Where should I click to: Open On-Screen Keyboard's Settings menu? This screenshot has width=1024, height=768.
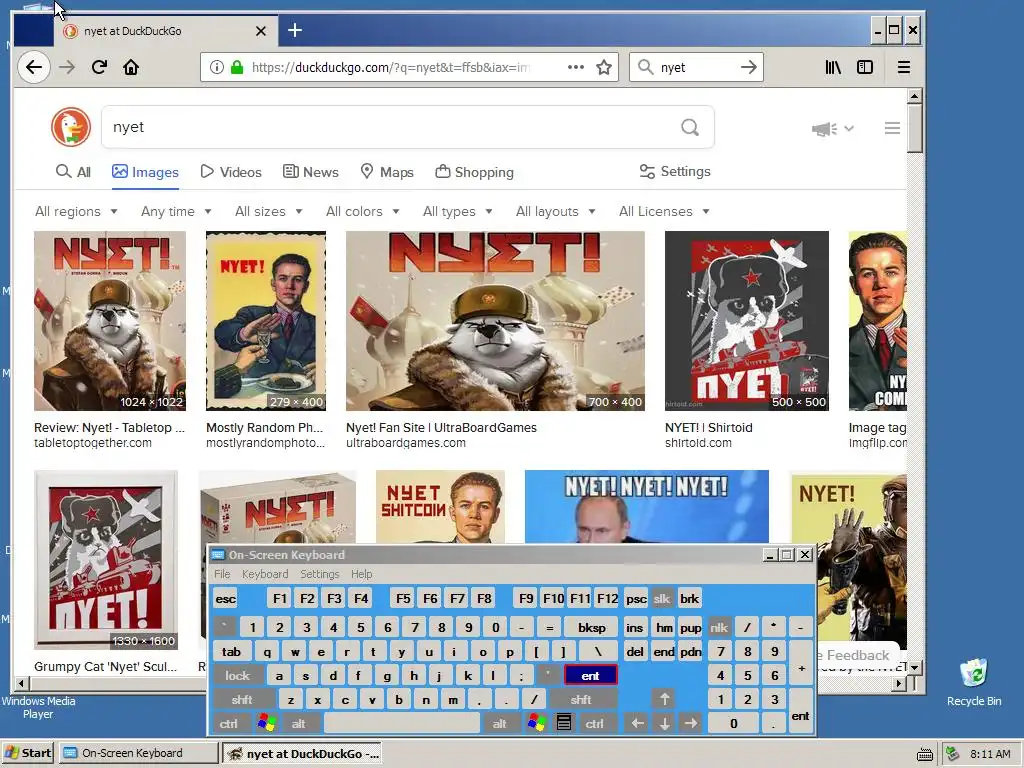click(x=319, y=574)
